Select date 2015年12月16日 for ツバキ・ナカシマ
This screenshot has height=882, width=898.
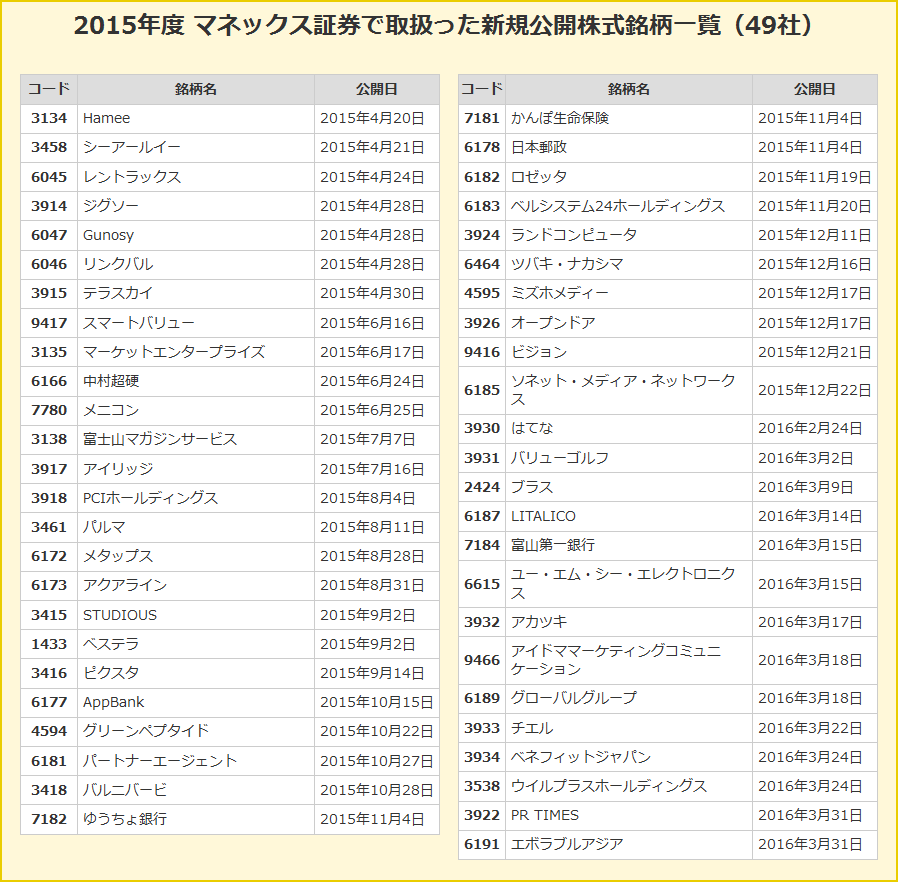click(814, 265)
